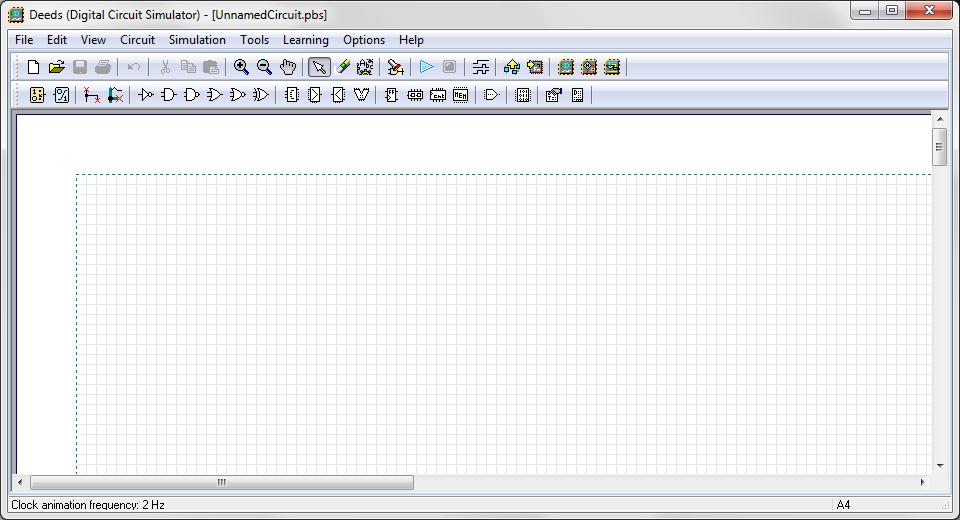960x520 pixels.
Task: Click the house with arrows icon
Action: (512, 67)
